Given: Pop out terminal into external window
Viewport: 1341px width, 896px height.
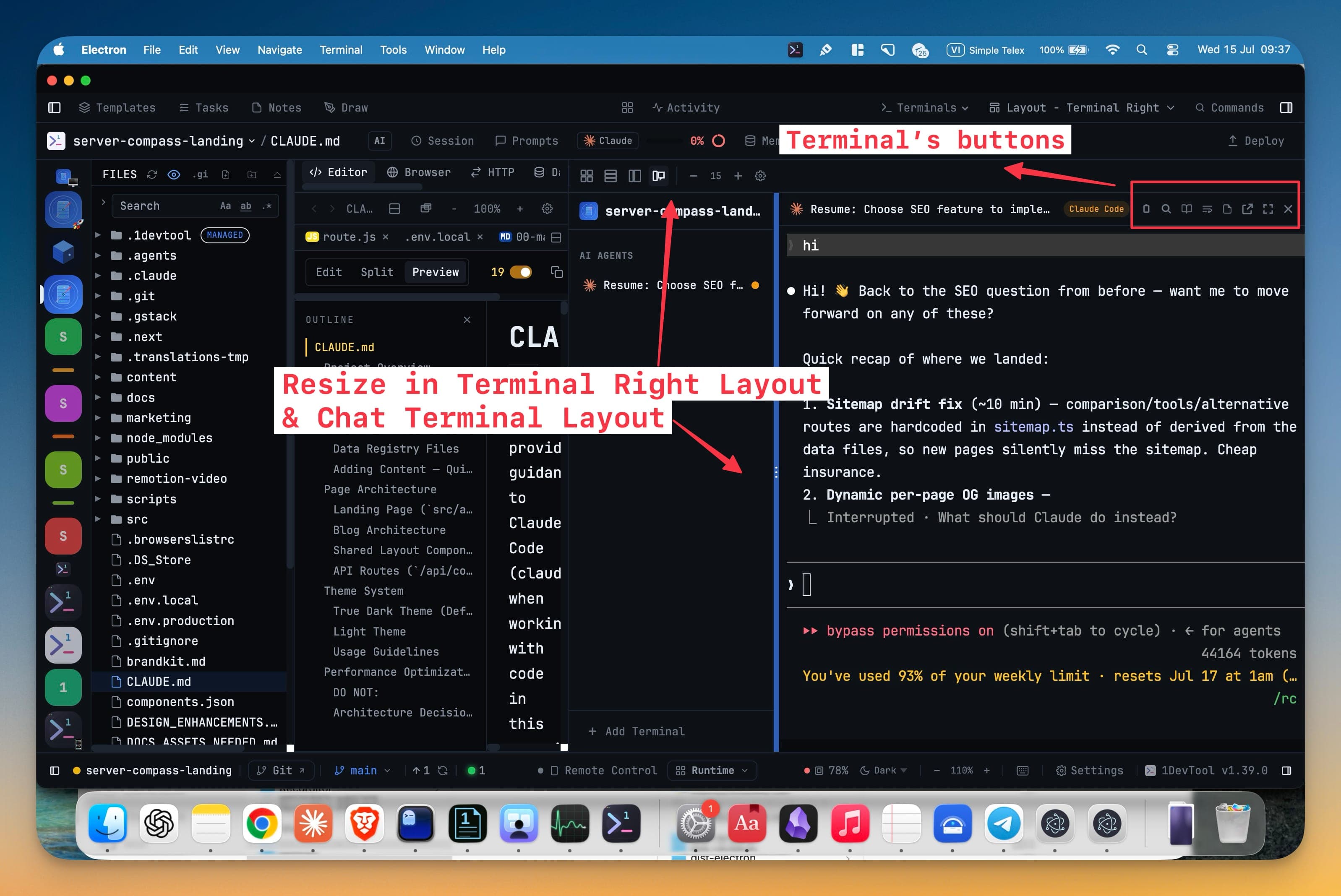Looking at the screenshot, I should (x=1247, y=209).
